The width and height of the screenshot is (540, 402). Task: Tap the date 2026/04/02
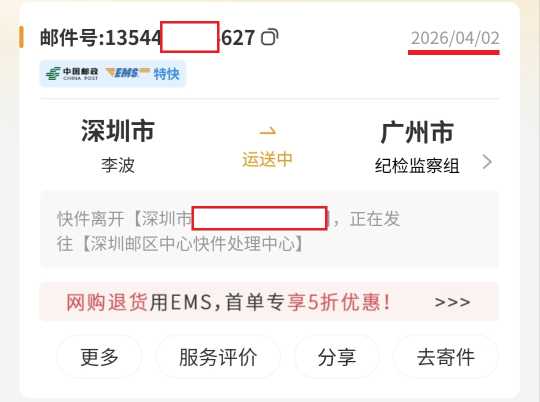455,38
